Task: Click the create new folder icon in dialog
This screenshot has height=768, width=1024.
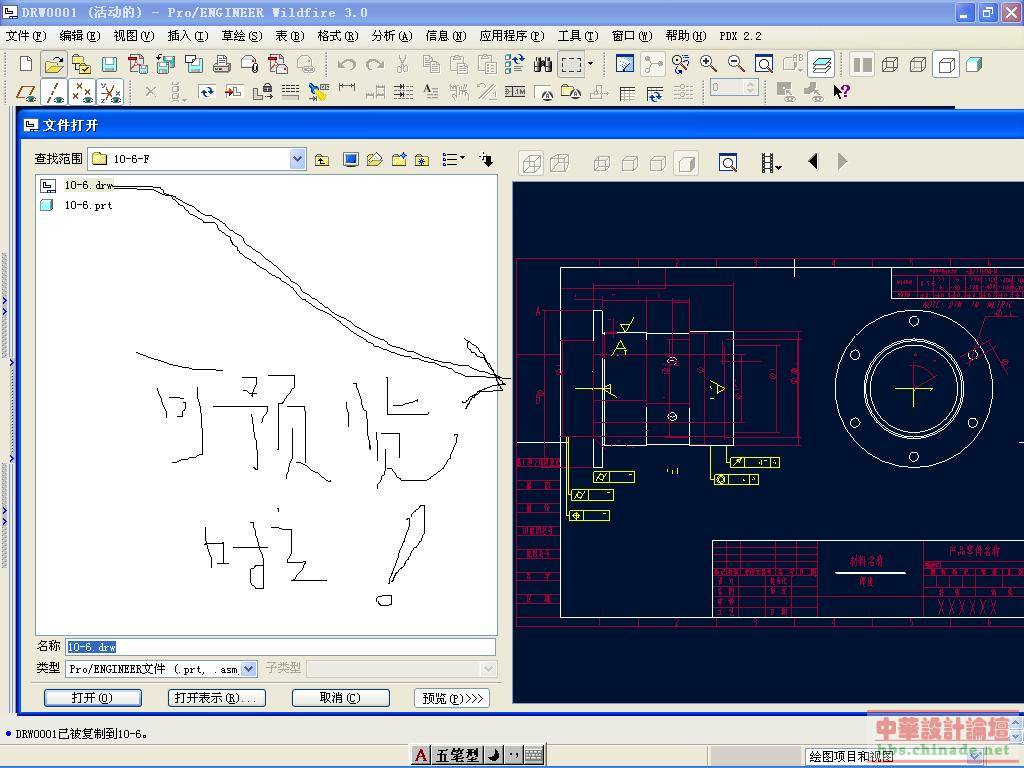Action: (399, 160)
